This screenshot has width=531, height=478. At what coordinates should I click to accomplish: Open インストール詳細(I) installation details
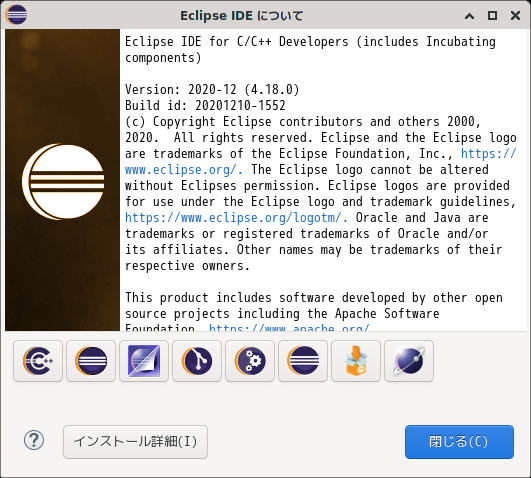point(135,442)
